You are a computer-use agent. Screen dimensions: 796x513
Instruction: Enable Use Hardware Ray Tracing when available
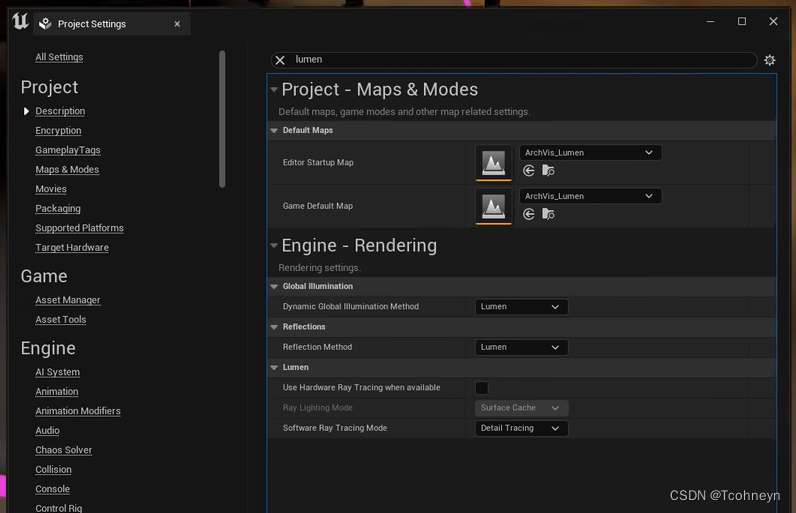(x=482, y=388)
